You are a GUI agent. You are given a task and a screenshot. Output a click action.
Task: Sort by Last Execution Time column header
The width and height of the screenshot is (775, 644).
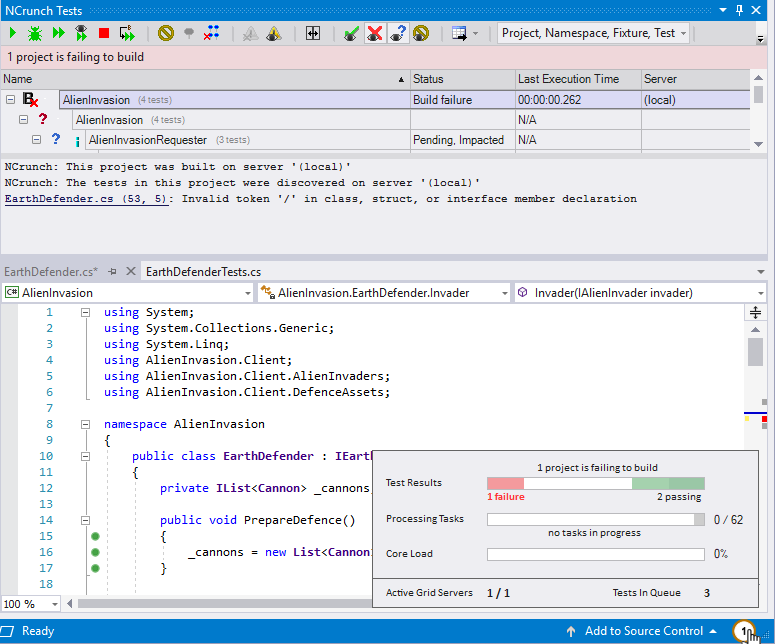coord(578,79)
